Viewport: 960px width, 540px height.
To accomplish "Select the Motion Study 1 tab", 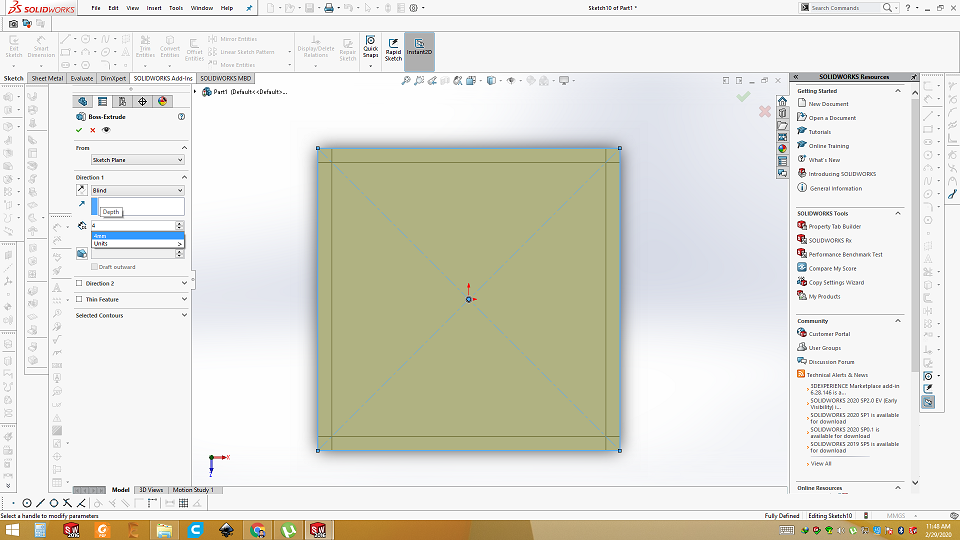I will pos(193,490).
